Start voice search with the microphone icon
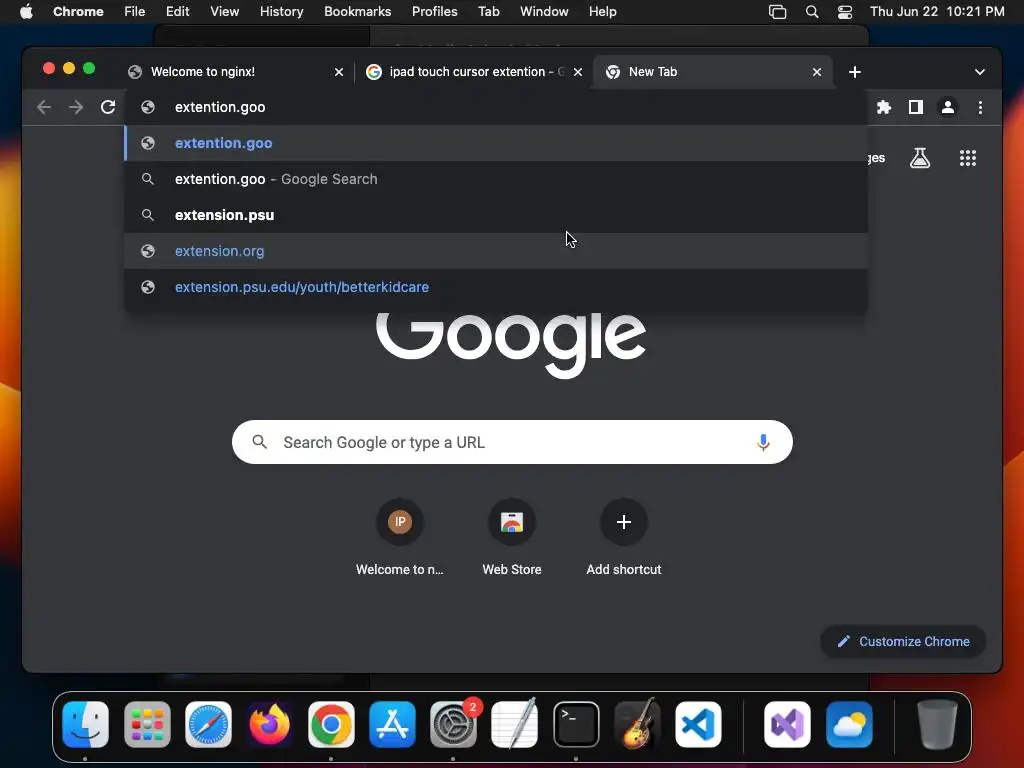This screenshot has height=768, width=1024. pyautogui.click(x=763, y=442)
